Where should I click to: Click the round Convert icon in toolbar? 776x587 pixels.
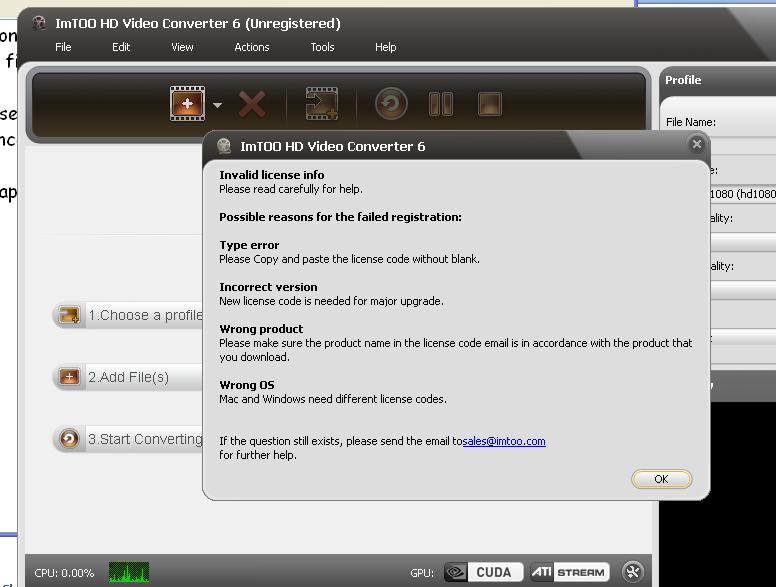point(391,104)
